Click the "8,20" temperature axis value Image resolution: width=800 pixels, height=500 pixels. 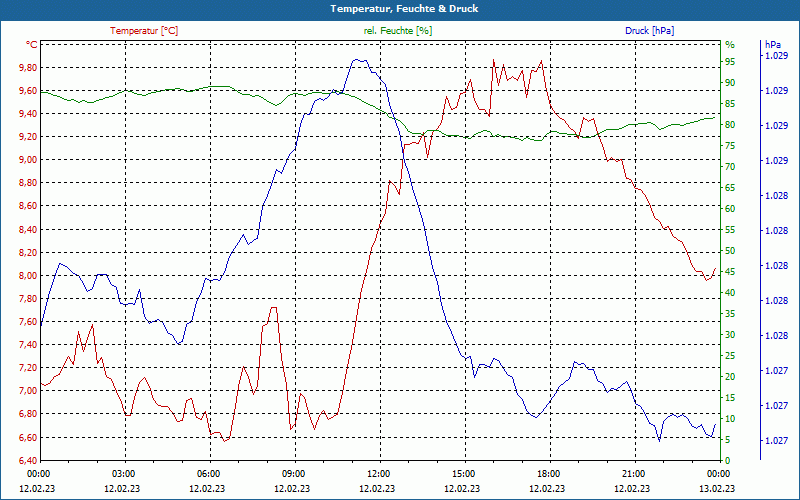[x=28, y=253]
